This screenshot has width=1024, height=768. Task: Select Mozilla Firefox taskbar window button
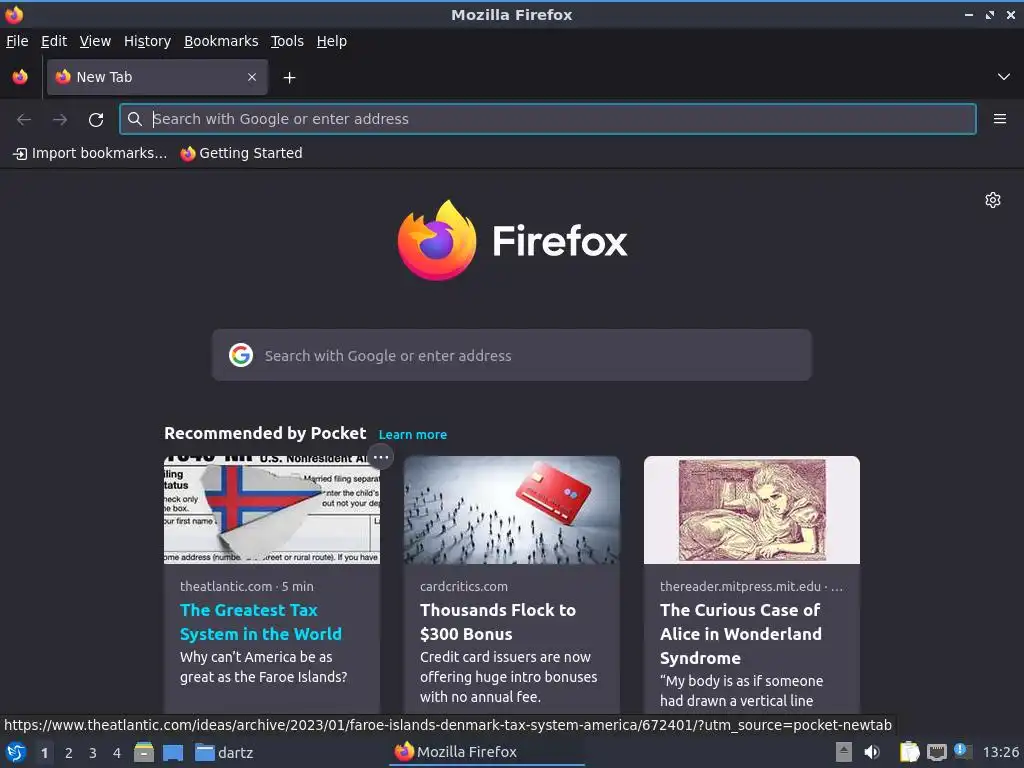[x=487, y=752]
